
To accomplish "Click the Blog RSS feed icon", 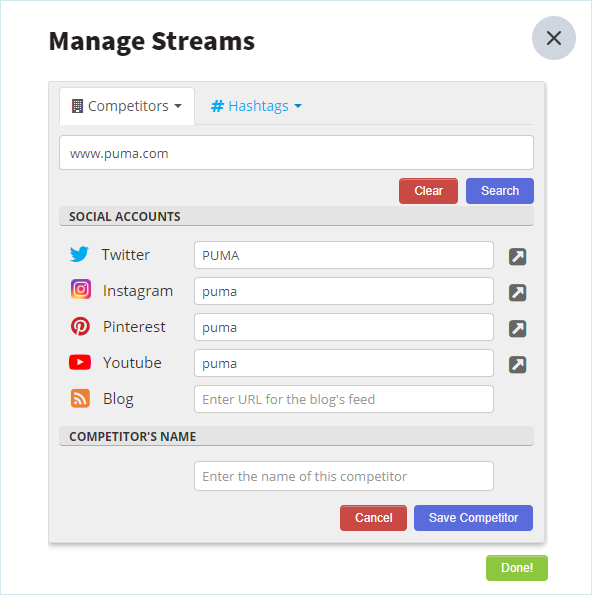I will (80, 398).
